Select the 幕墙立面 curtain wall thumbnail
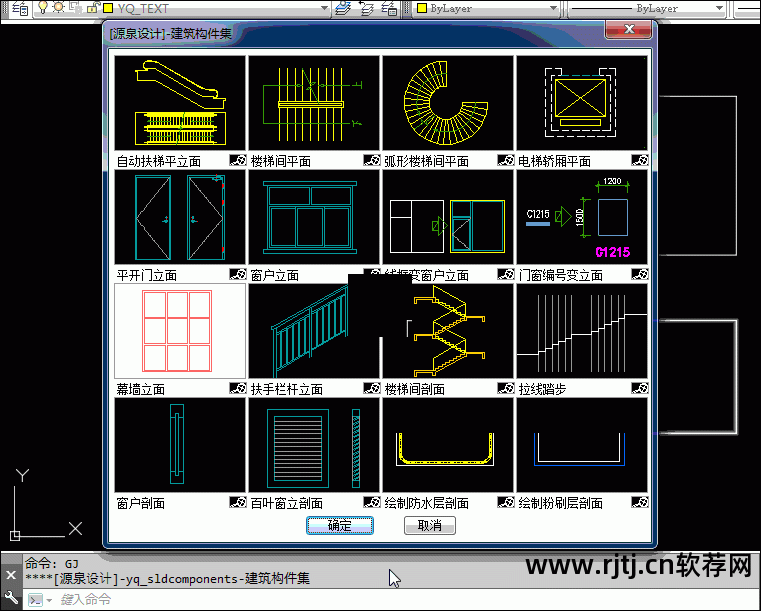The width and height of the screenshot is (761, 611). point(180,331)
